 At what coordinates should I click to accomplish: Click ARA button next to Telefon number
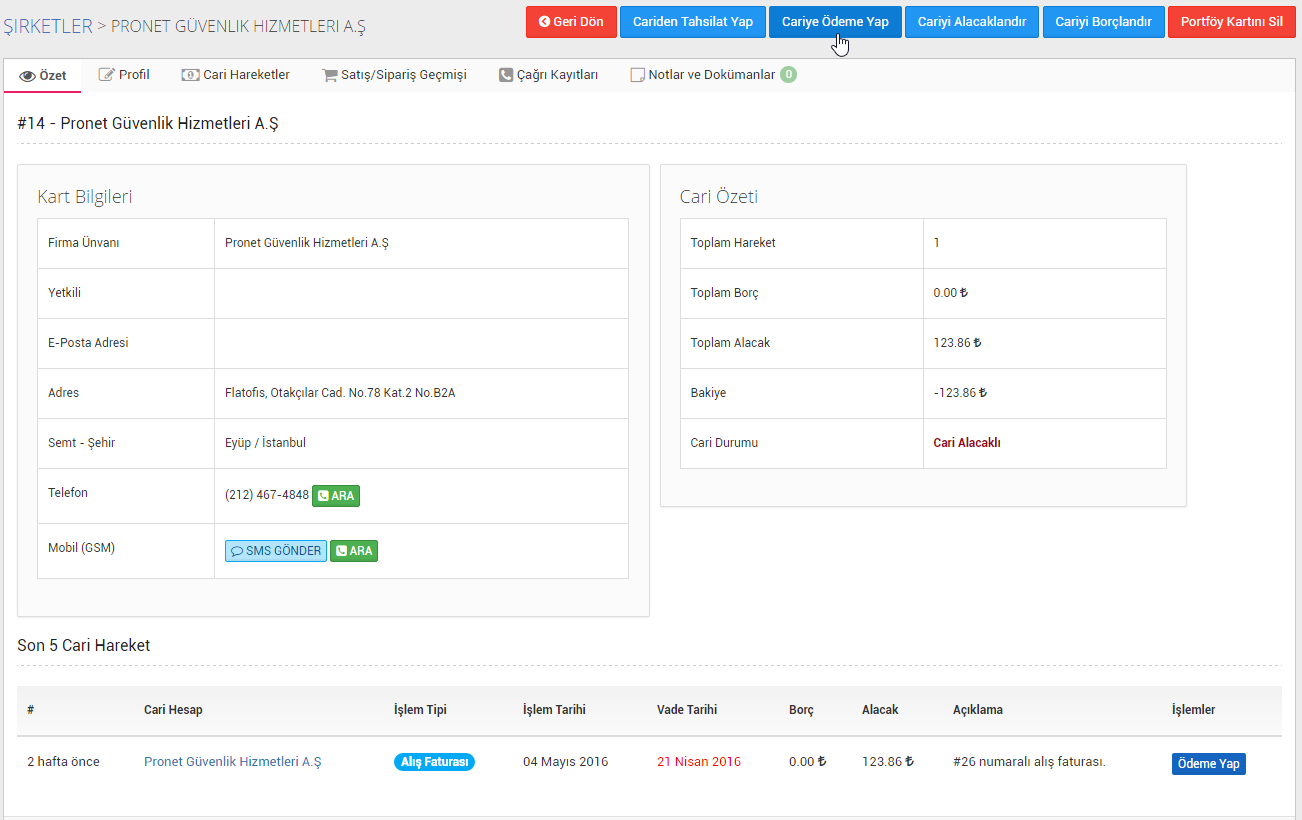click(x=336, y=495)
